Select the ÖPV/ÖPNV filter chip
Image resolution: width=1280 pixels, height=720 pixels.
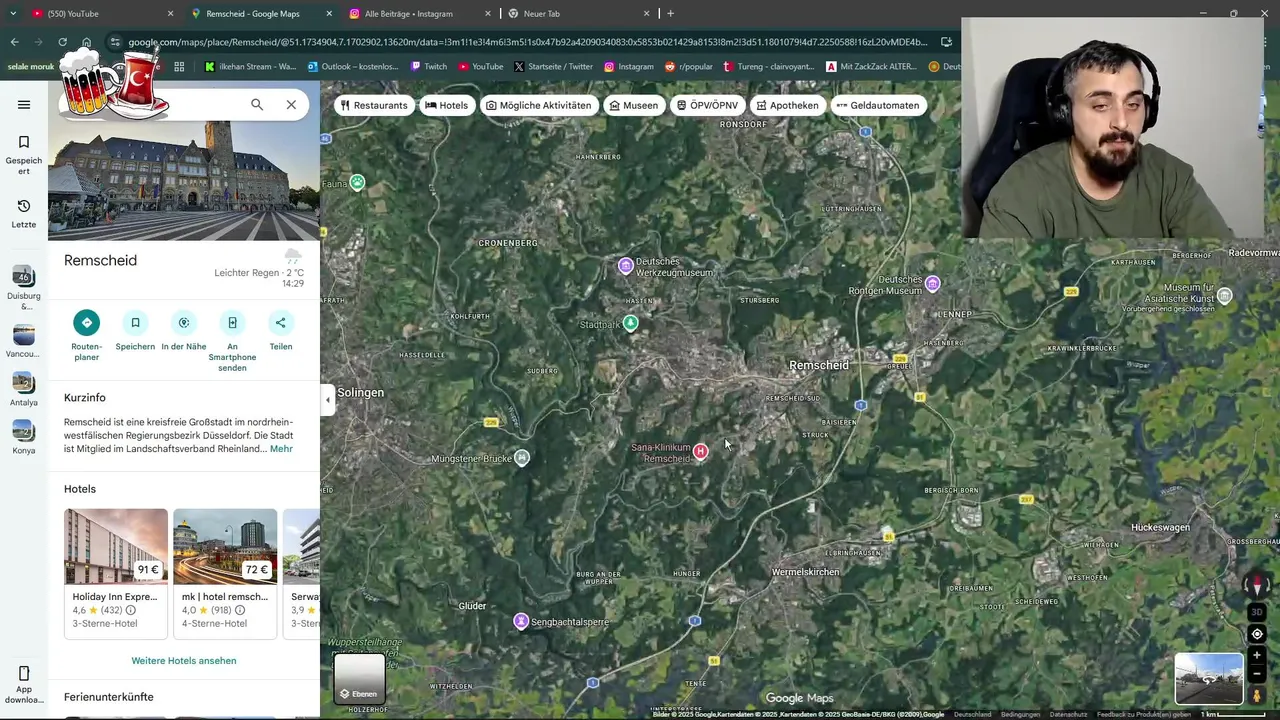[x=707, y=105]
